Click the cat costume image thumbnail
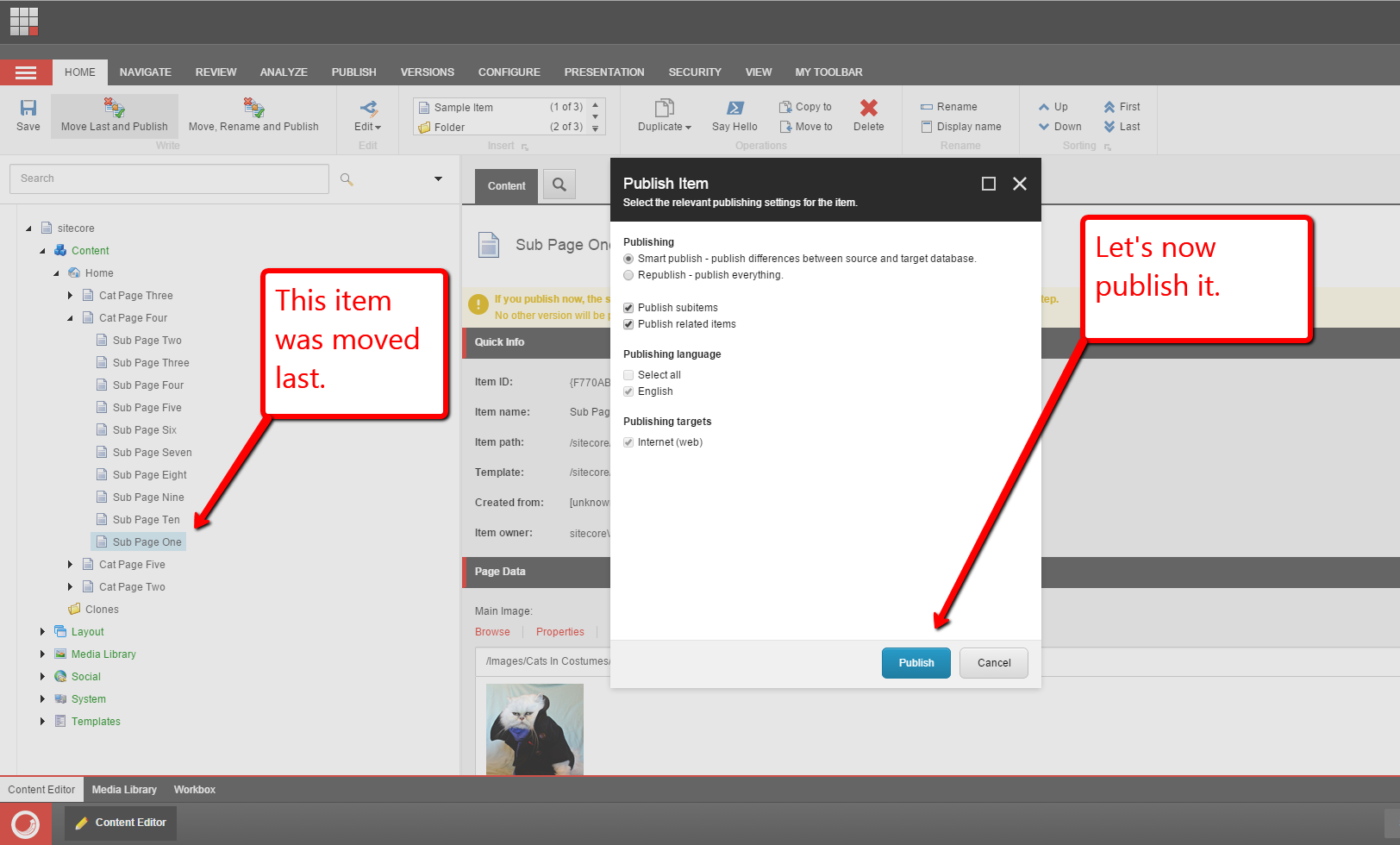Viewport: 1400px width, 845px height. (x=534, y=729)
